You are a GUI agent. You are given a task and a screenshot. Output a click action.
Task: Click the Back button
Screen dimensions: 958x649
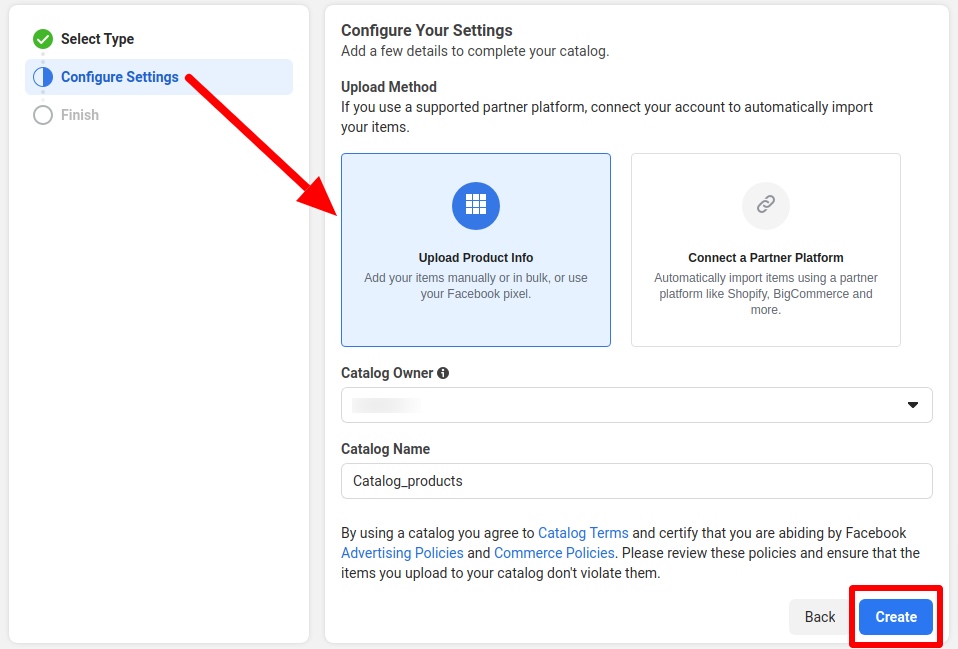pyautogui.click(x=819, y=617)
